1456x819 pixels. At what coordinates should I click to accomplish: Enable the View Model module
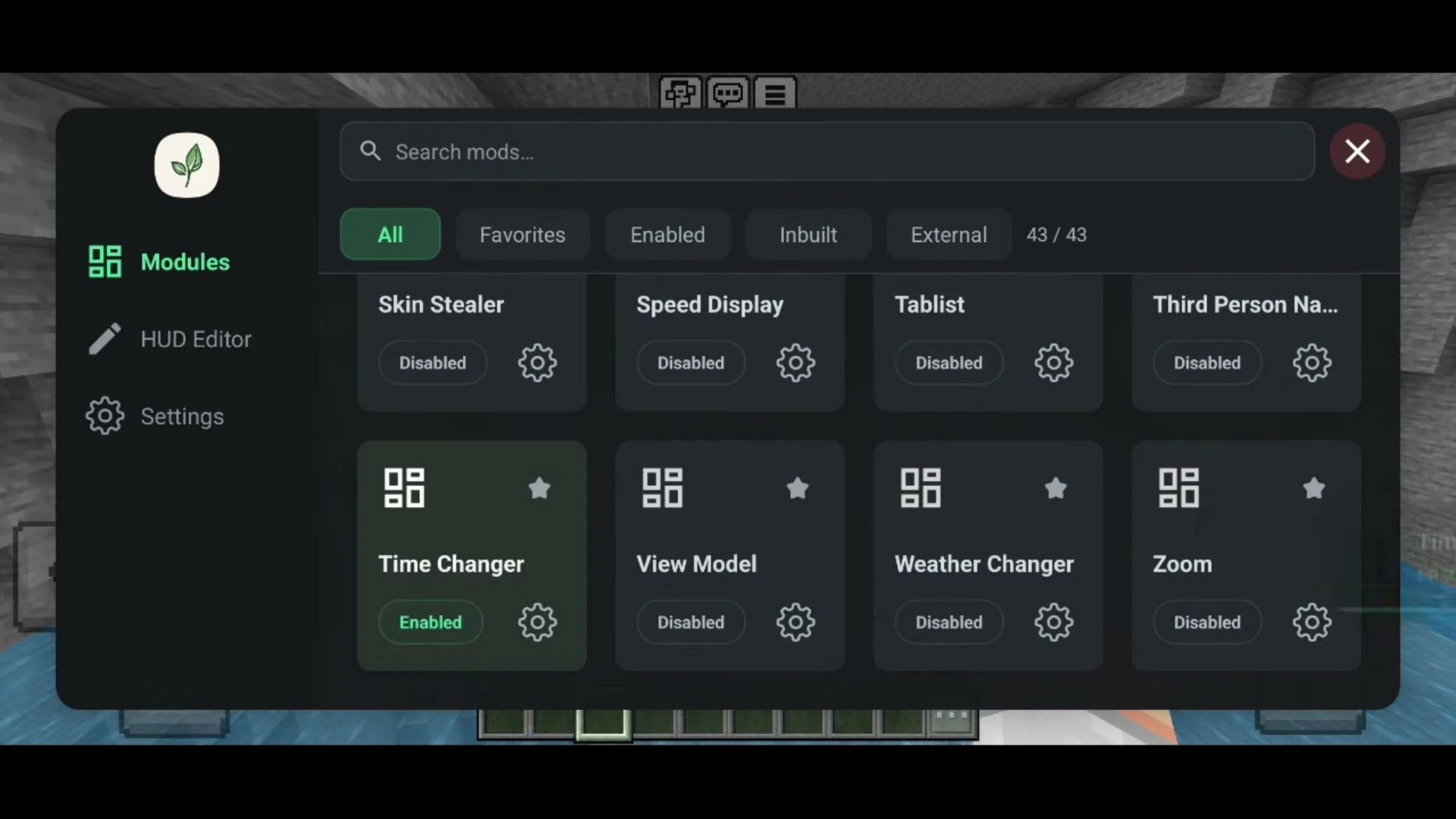(x=691, y=623)
